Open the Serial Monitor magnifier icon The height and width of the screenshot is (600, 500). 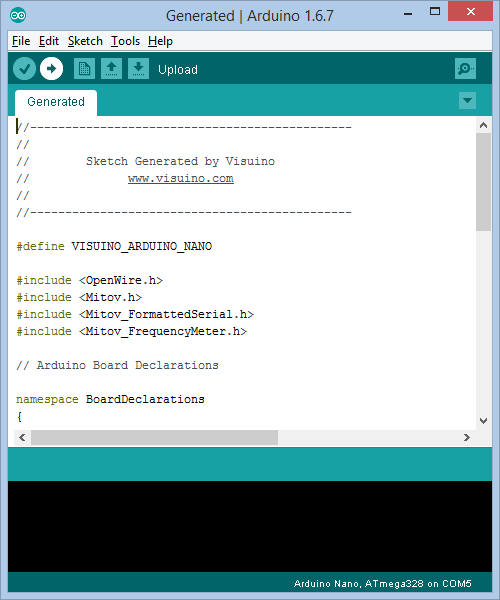(x=465, y=69)
